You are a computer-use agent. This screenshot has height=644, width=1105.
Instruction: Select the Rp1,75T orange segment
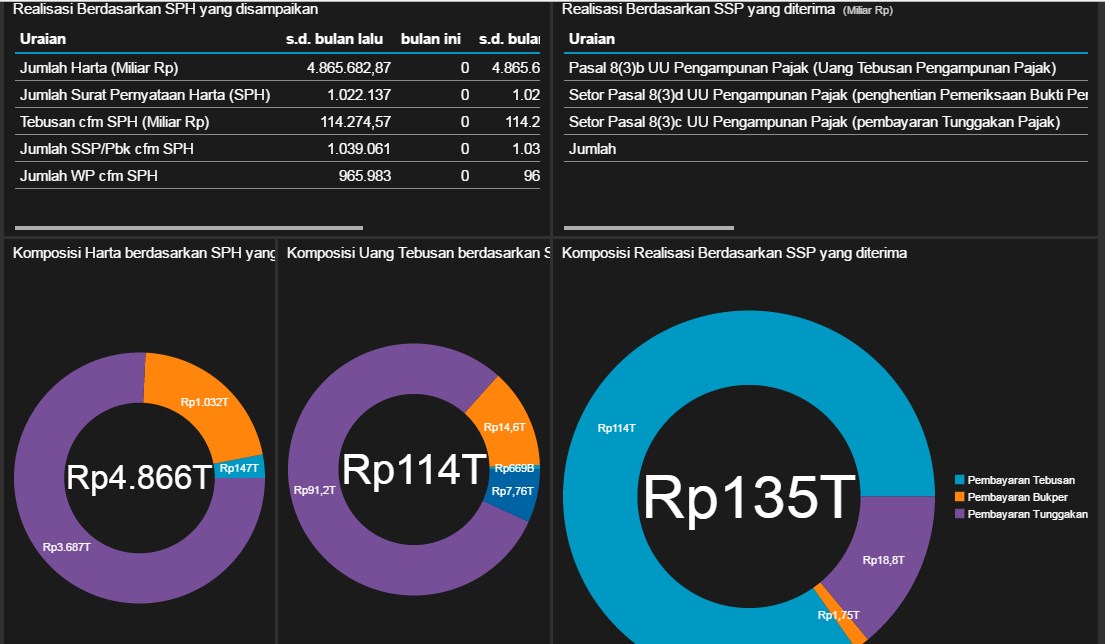click(x=839, y=615)
